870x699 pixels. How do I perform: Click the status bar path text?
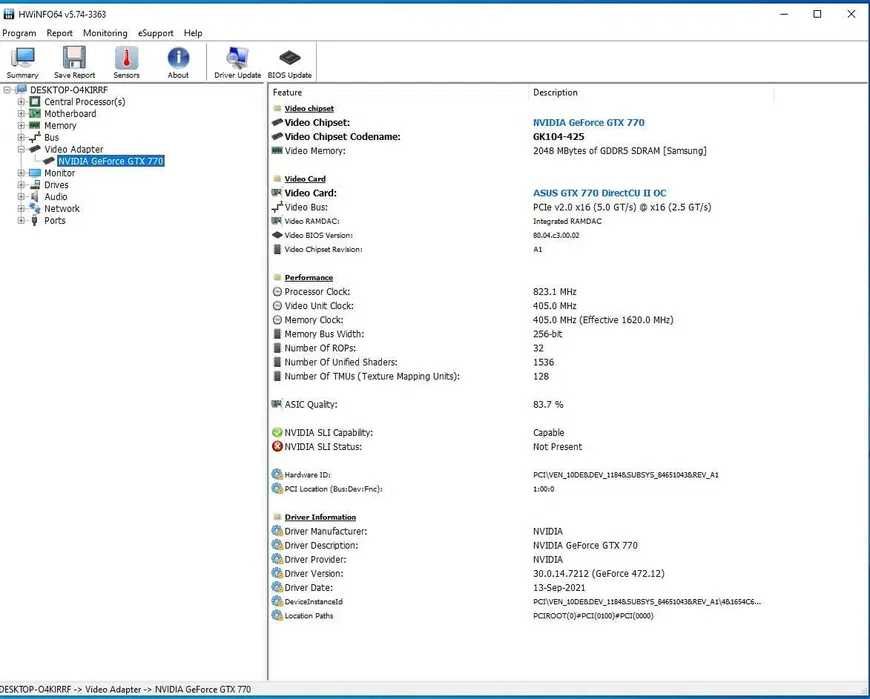[x=125, y=689]
